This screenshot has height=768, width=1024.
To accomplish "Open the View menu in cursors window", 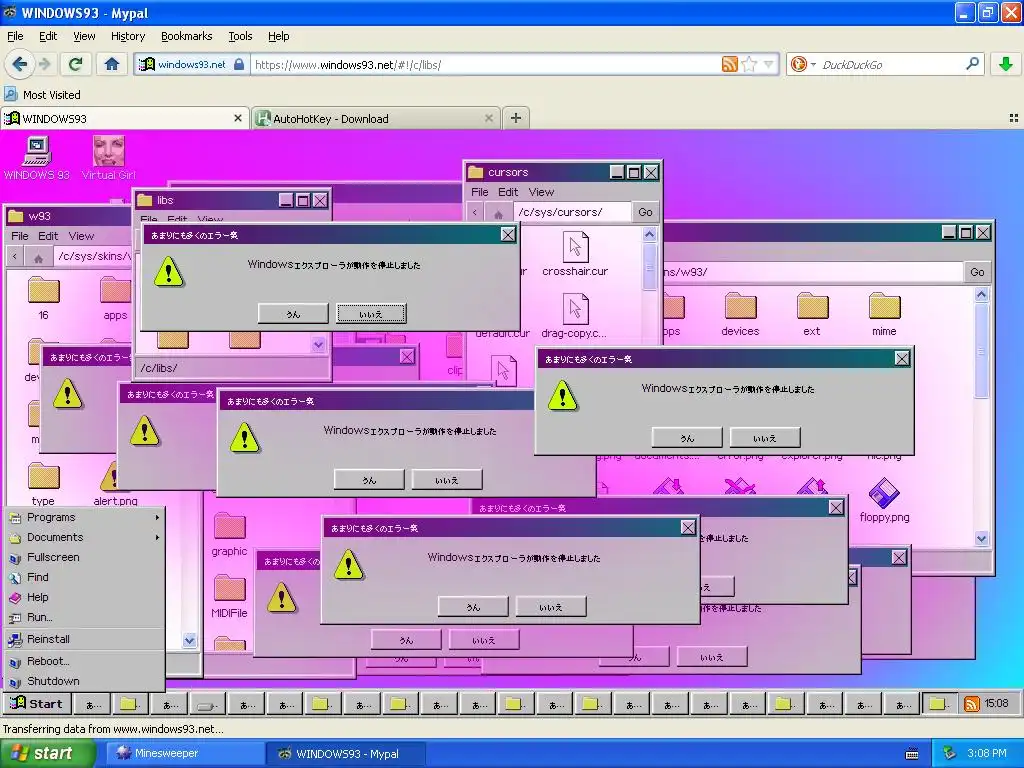I will click(541, 192).
